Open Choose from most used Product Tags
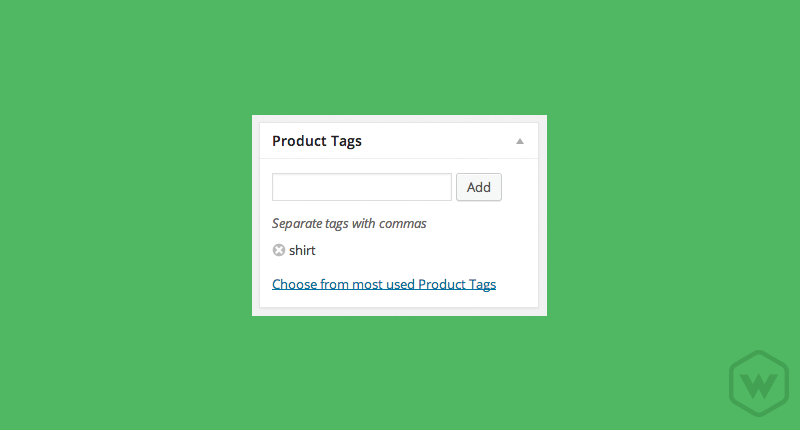This screenshot has height=430, width=800. (x=384, y=284)
